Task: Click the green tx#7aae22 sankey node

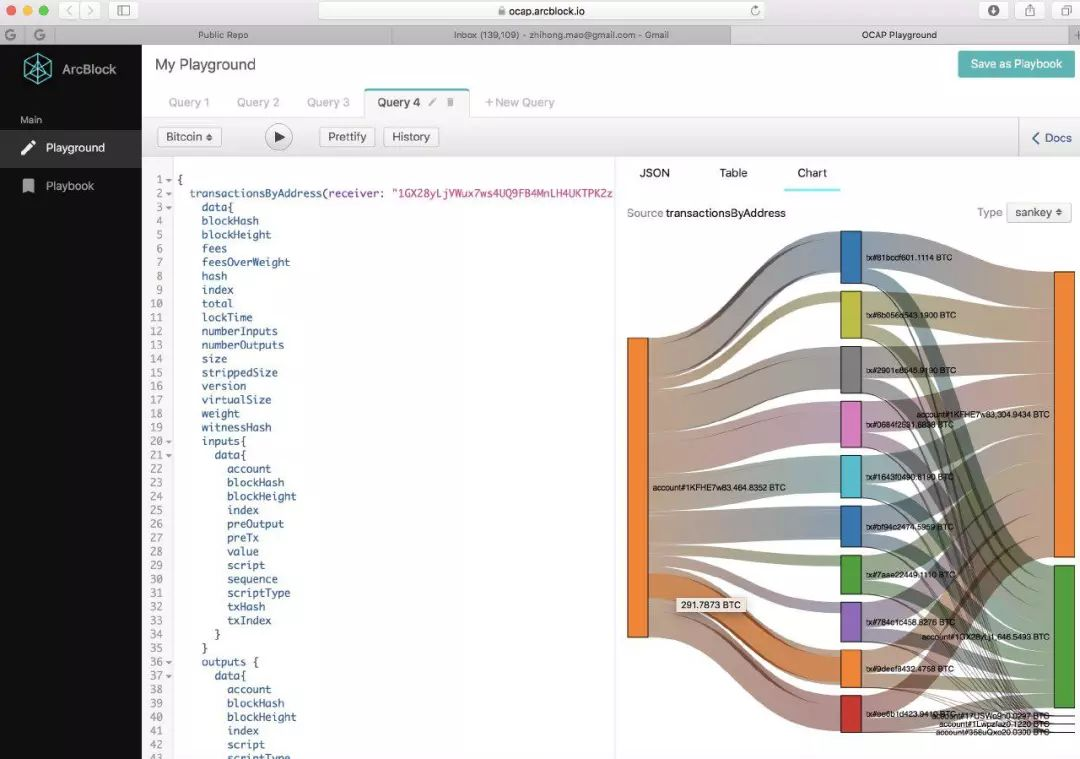Action: 851,574
